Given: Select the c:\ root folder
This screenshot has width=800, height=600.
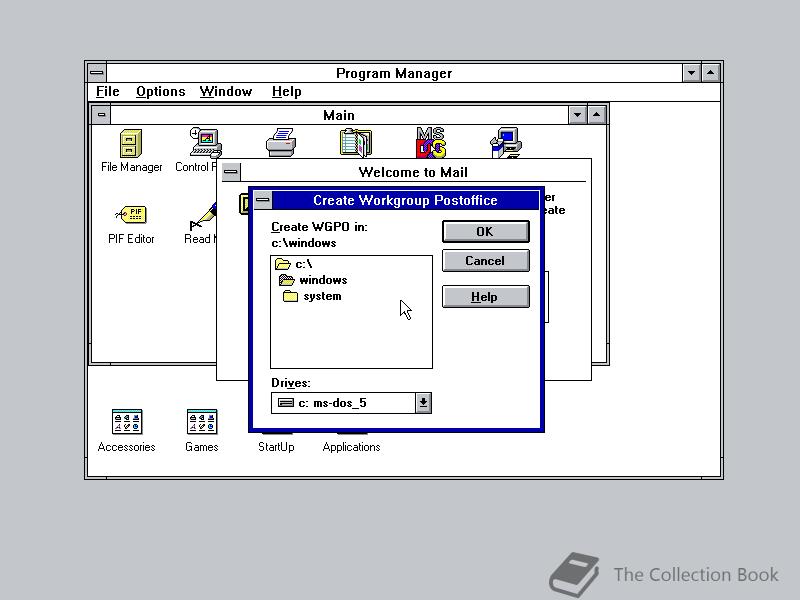Looking at the screenshot, I should click(293, 264).
